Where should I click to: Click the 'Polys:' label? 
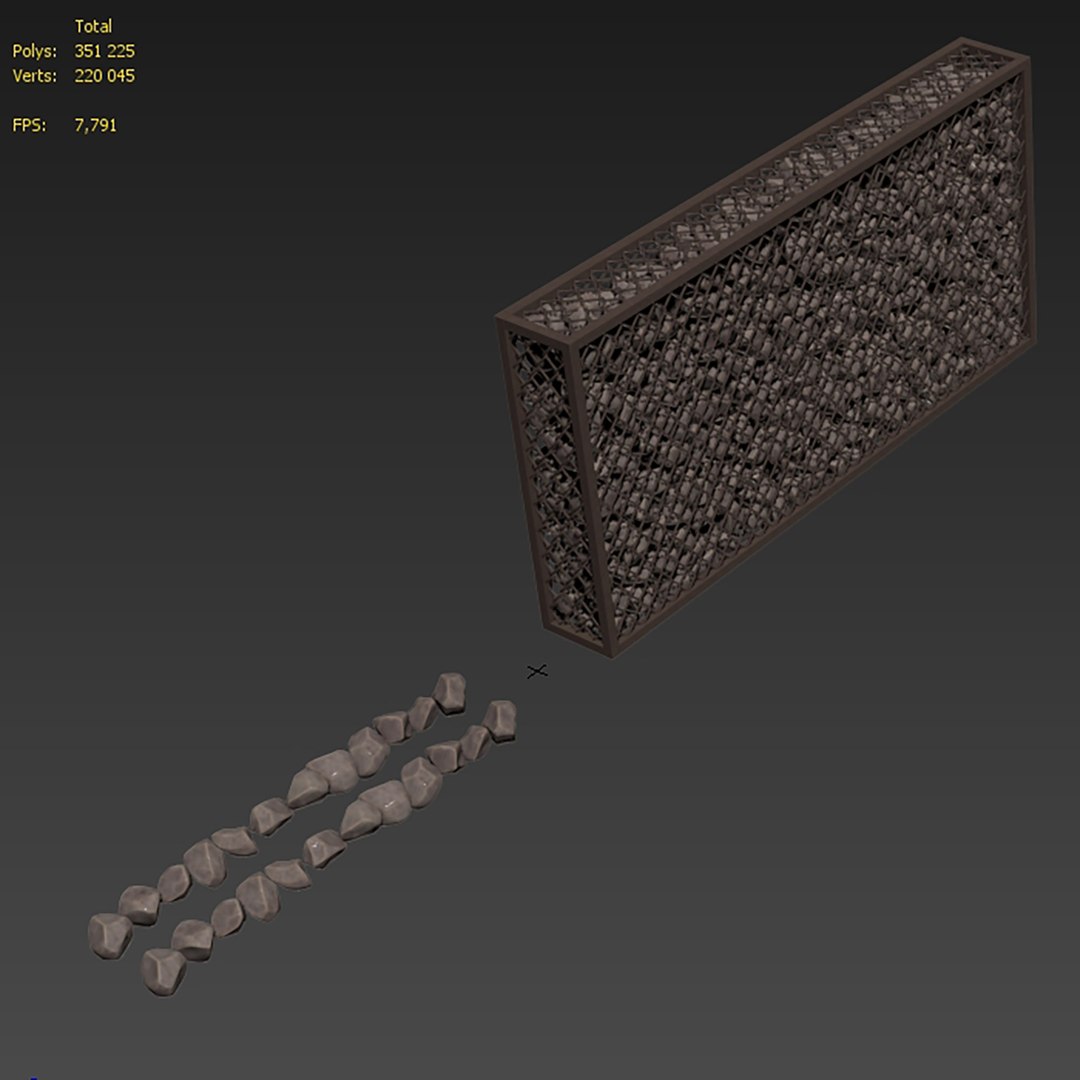pos(34,51)
